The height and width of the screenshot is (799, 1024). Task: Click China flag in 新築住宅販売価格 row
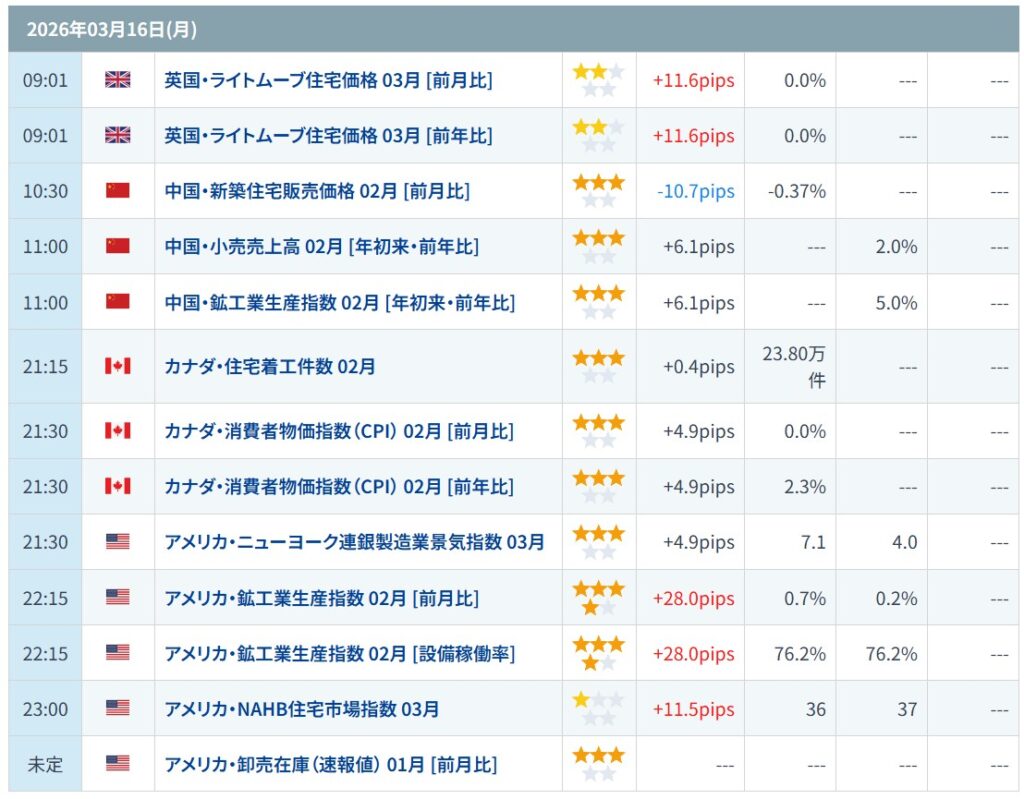pos(117,191)
